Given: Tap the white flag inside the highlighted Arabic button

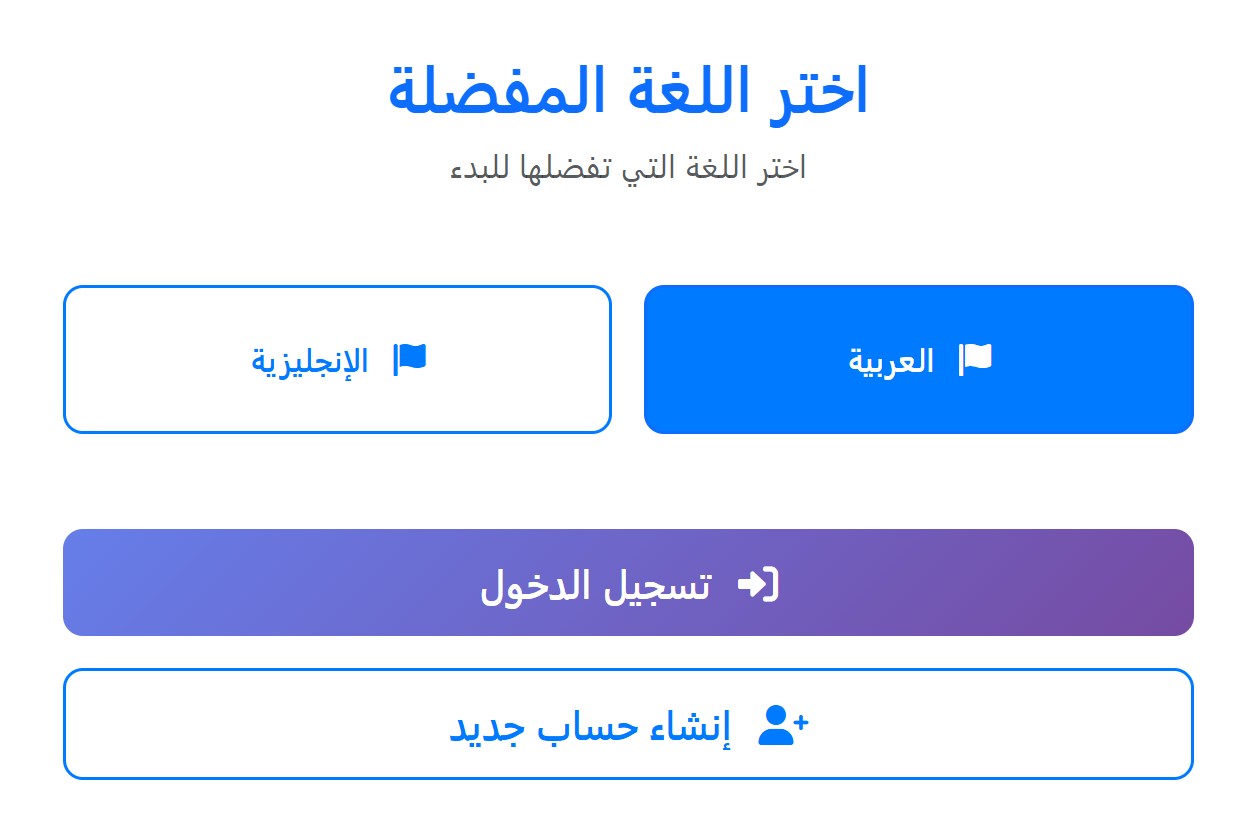Looking at the screenshot, I should click(x=975, y=358).
